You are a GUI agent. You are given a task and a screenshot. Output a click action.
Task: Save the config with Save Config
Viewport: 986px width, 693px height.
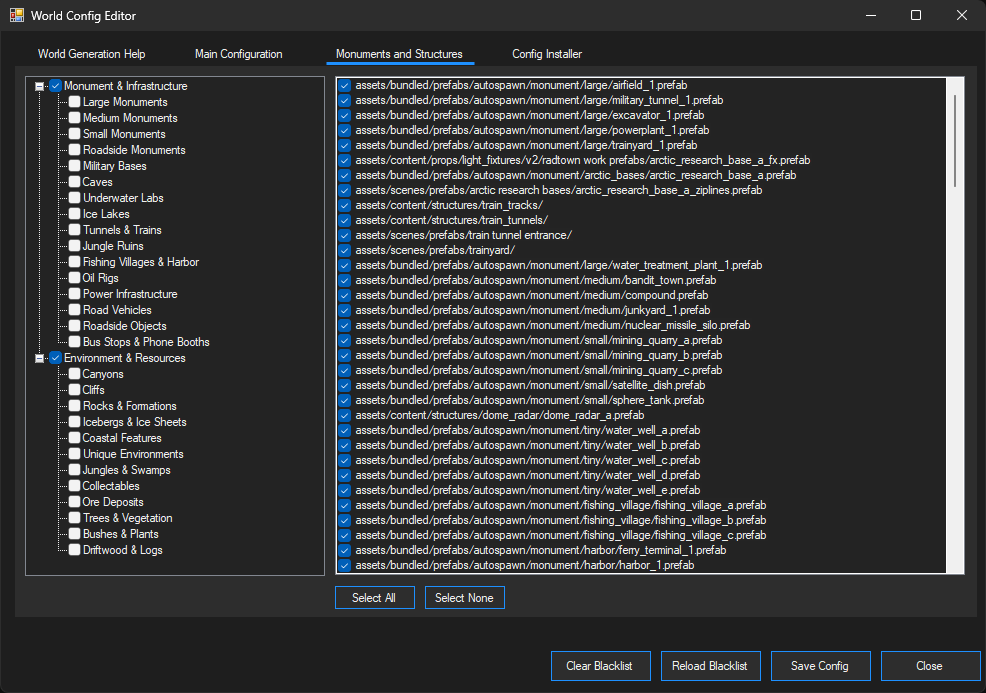pos(820,665)
